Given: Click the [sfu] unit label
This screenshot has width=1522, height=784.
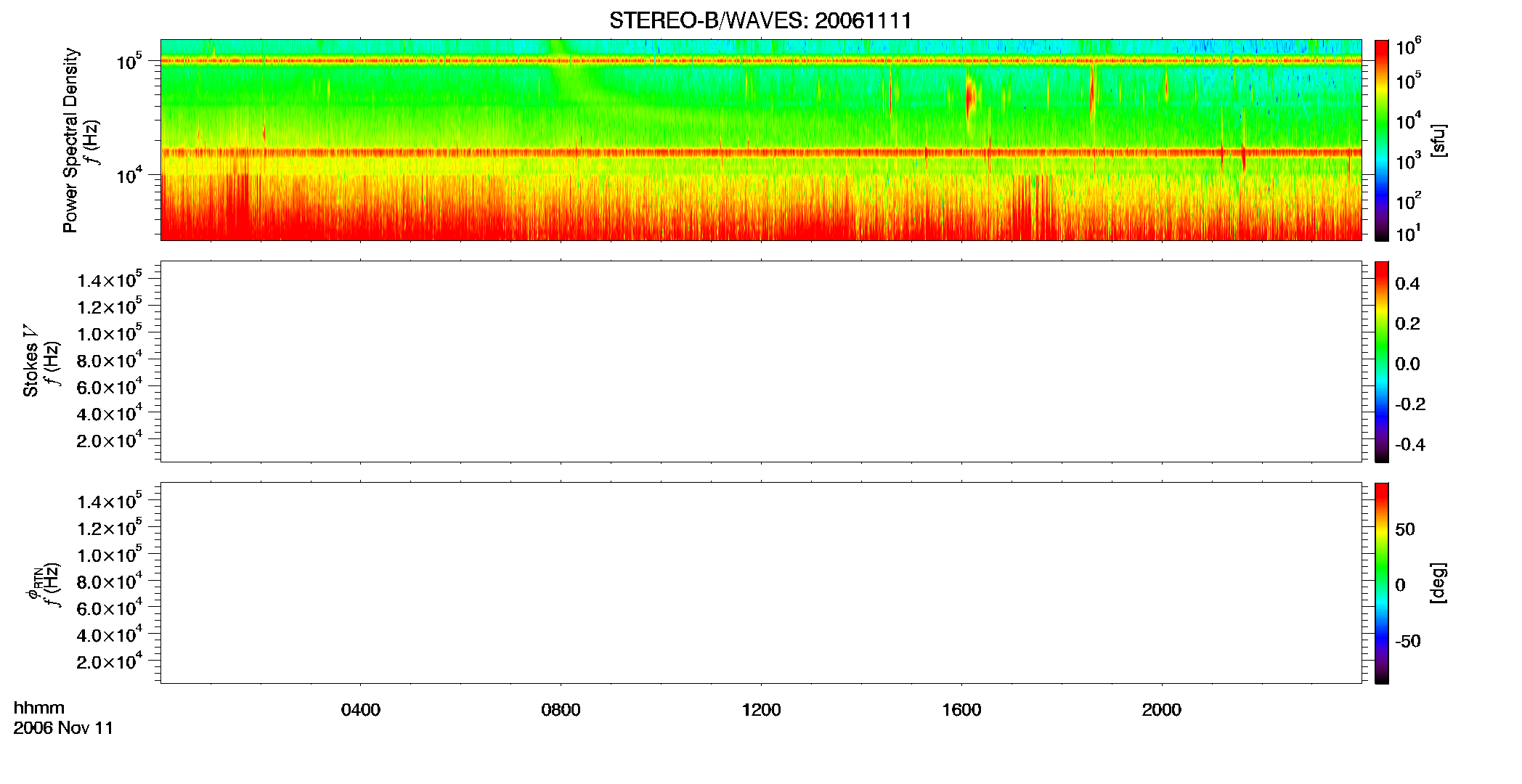Looking at the screenshot, I should [x=1438, y=141].
